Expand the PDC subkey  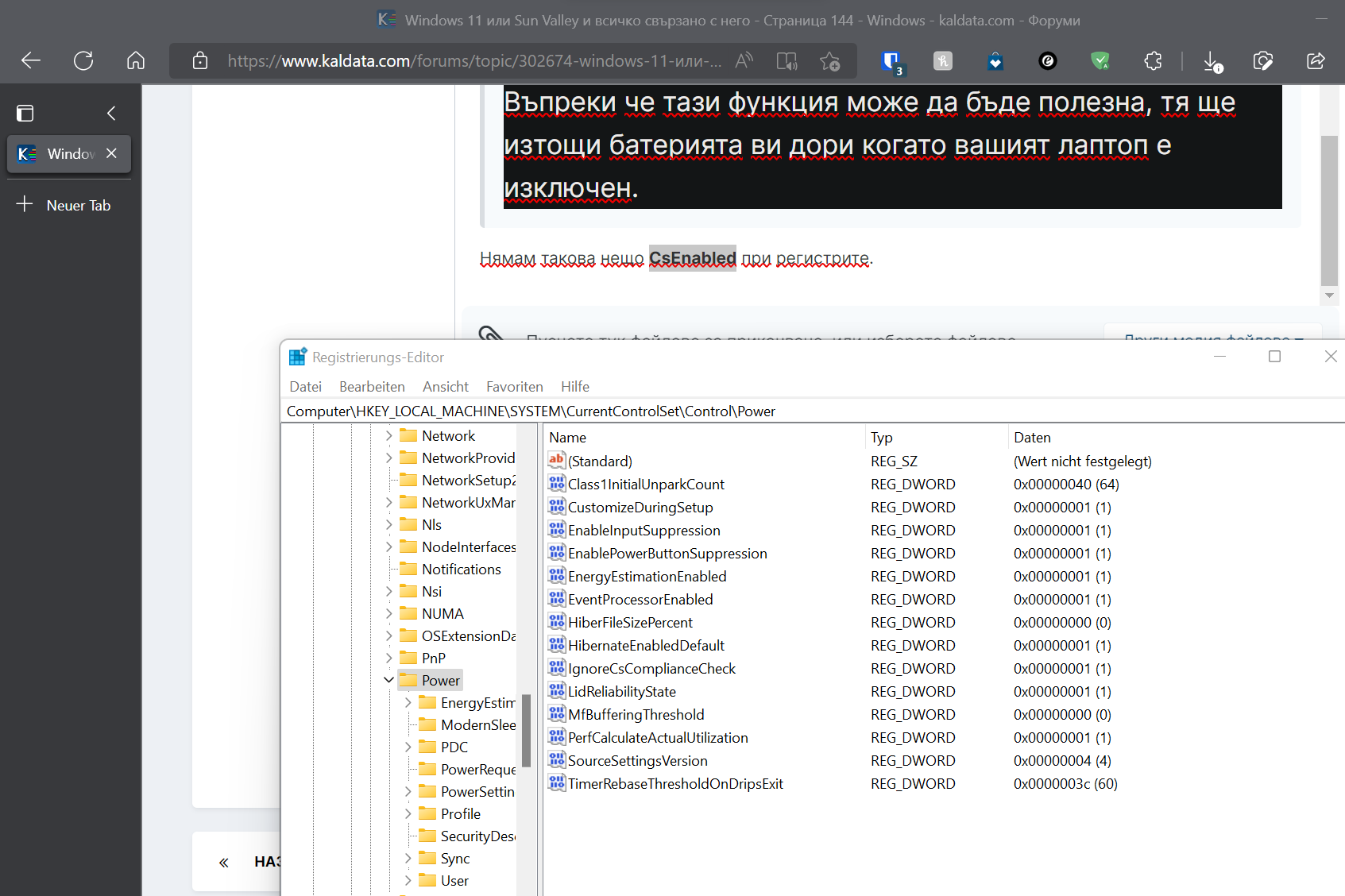coord(408,747)
